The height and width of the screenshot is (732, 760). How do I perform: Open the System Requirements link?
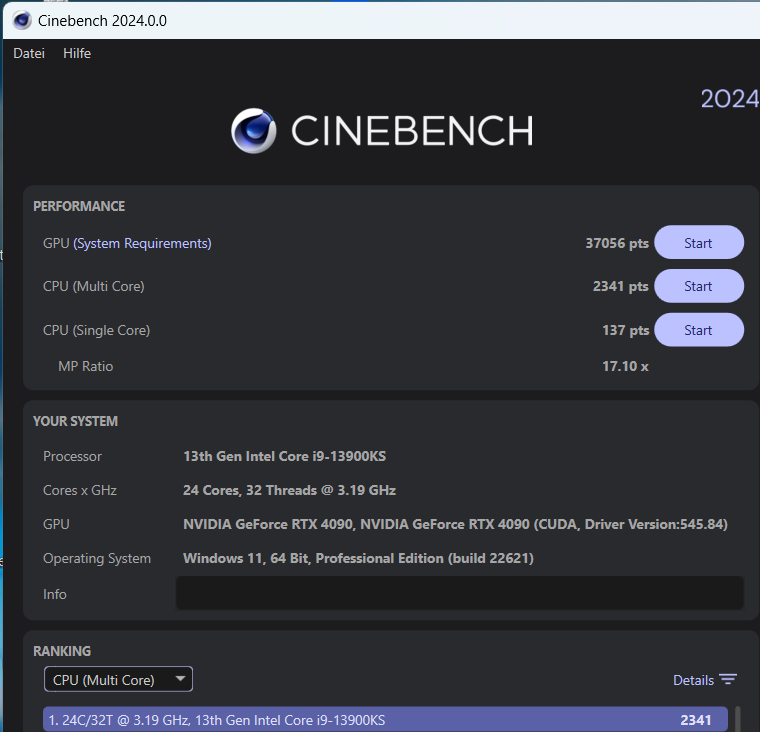click(x=142, y=243)
